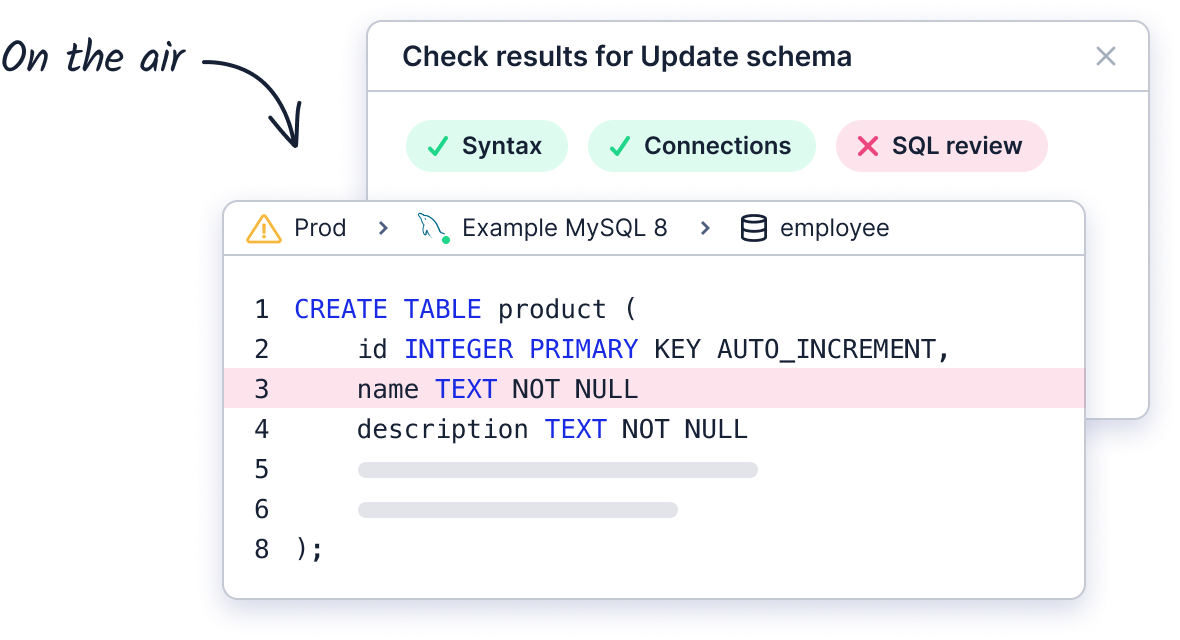Open the Example MySQL 8 instance link
The image size is (1180, 640).
564,228
